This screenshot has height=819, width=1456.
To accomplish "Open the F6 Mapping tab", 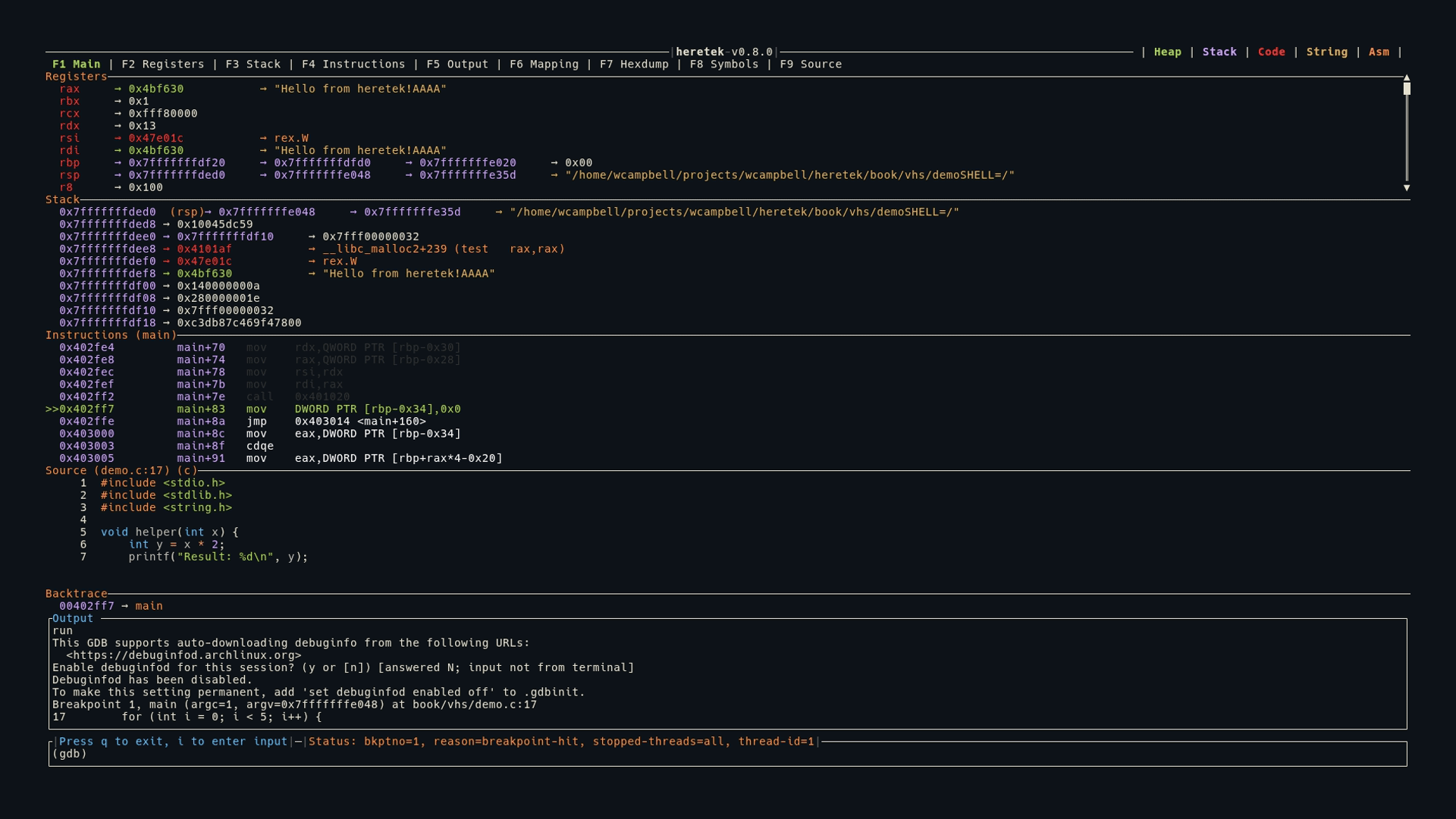I will pyautogui.click(x=544, y=64).
